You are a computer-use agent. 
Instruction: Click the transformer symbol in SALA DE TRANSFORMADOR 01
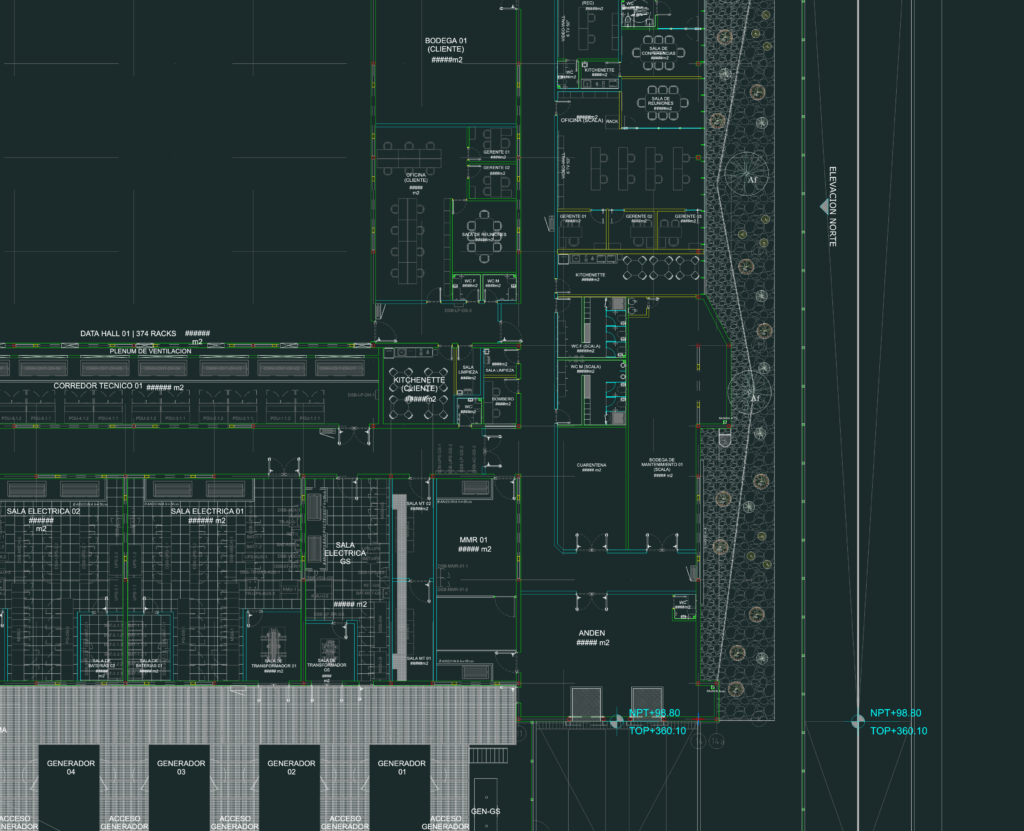point(272,644)
